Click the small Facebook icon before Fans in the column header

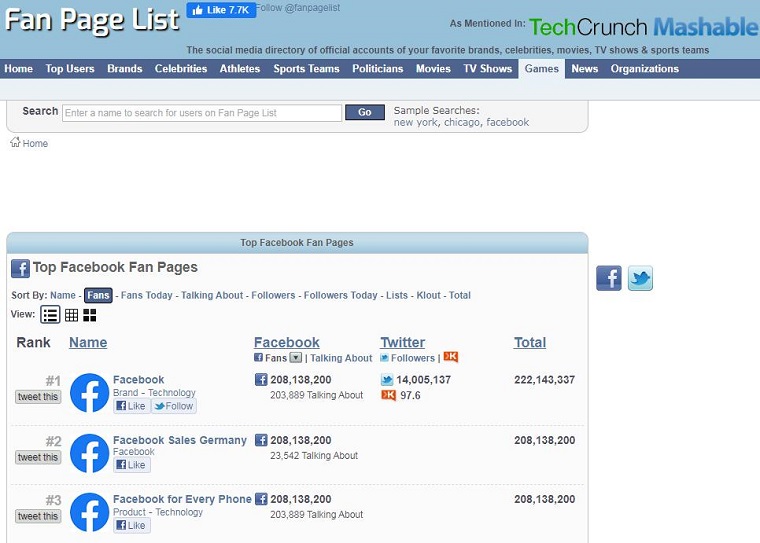point(258,358)
